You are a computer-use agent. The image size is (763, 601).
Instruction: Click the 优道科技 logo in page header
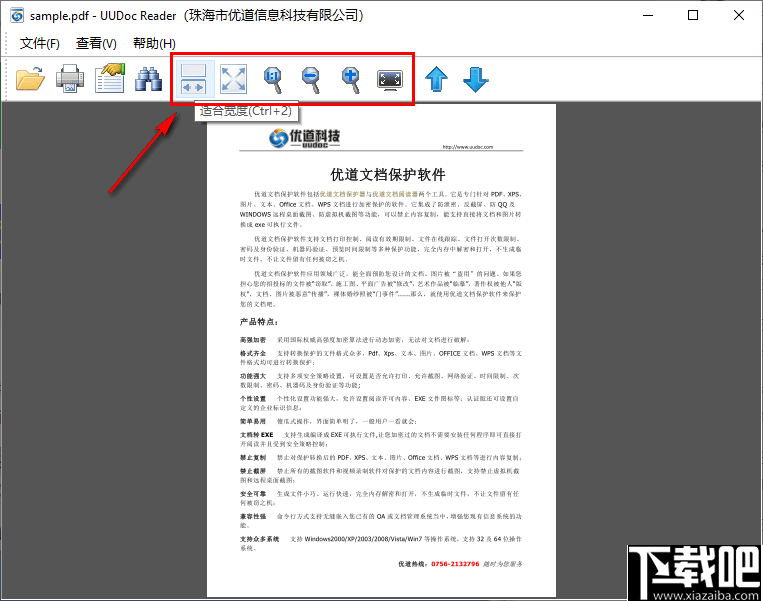pyautogui.click(x=305, y=138)
